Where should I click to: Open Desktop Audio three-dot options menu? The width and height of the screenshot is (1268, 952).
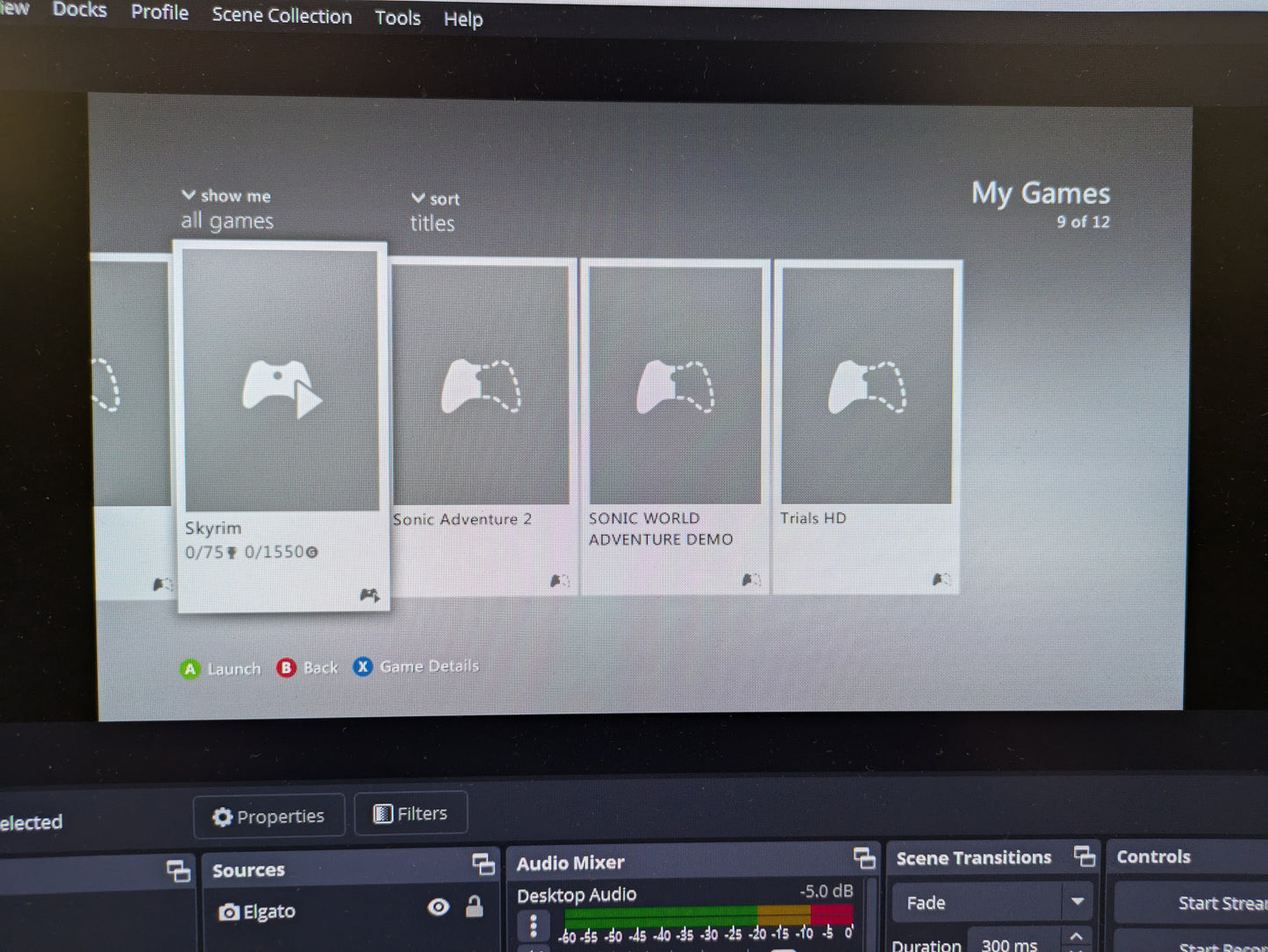coord(533,927)
